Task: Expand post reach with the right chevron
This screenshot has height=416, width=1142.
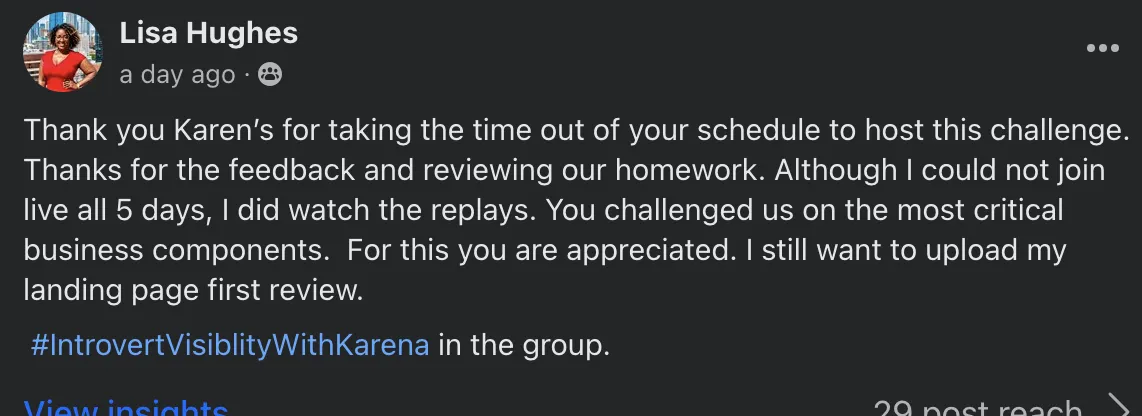Action: 1118,407
